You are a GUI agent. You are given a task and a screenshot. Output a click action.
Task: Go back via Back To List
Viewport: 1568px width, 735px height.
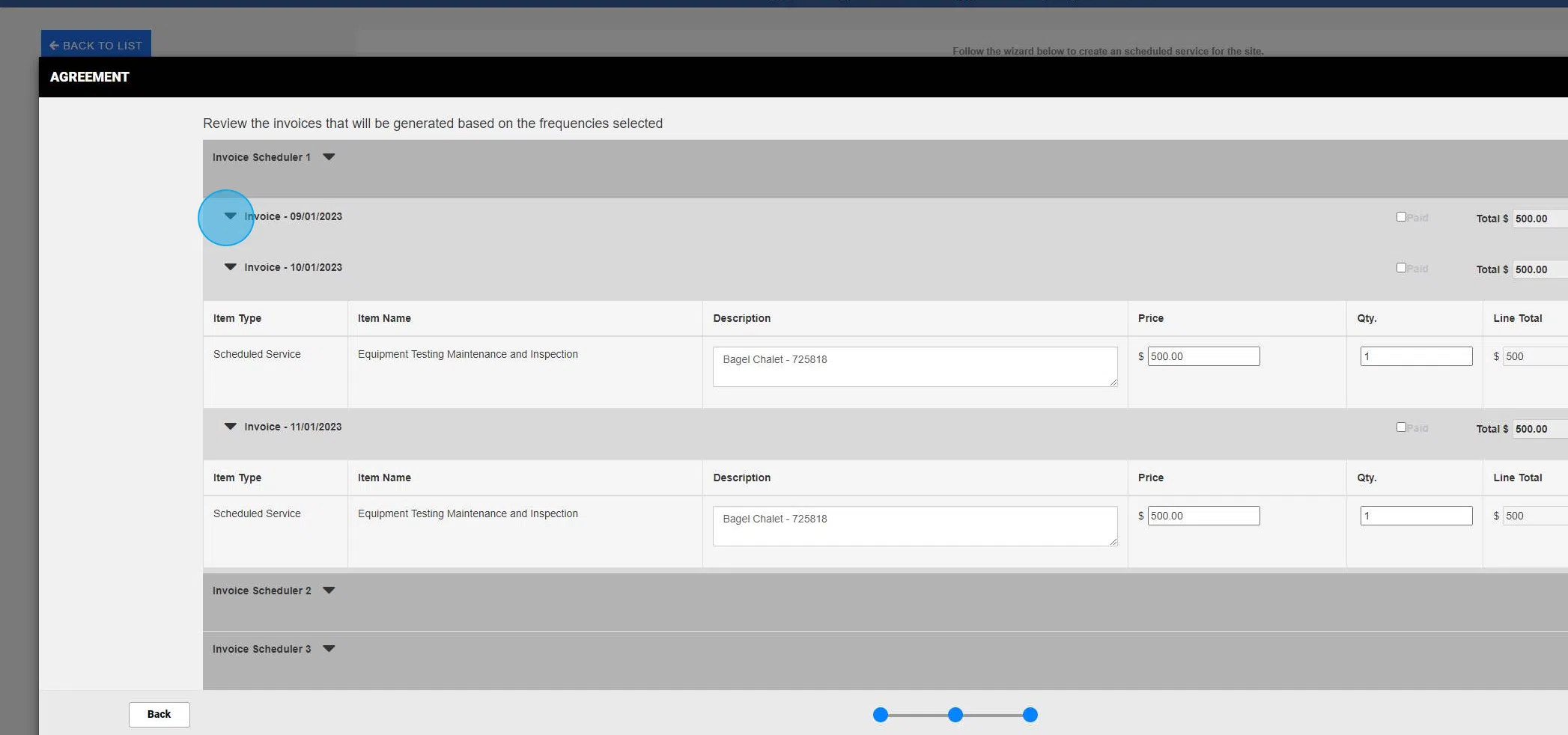[96, 45]
